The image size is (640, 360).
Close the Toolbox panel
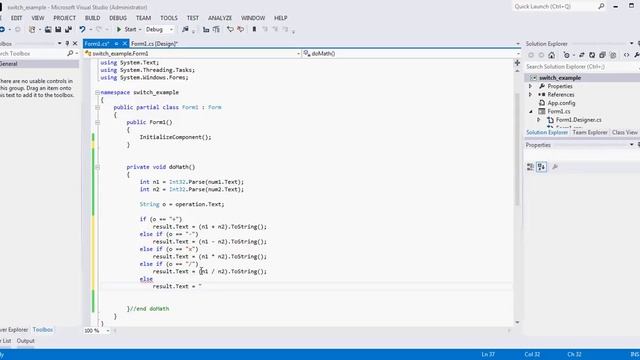pyautogui.click(x=75, y=43)
